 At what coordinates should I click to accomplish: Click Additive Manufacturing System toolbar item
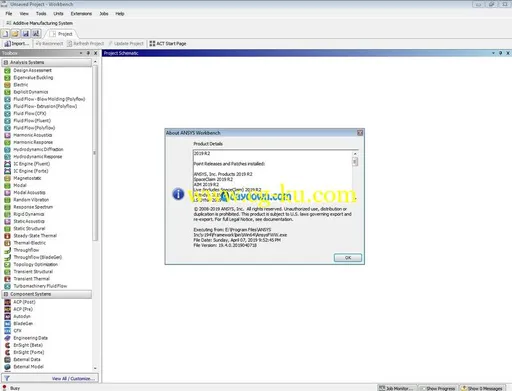point(39,23)
